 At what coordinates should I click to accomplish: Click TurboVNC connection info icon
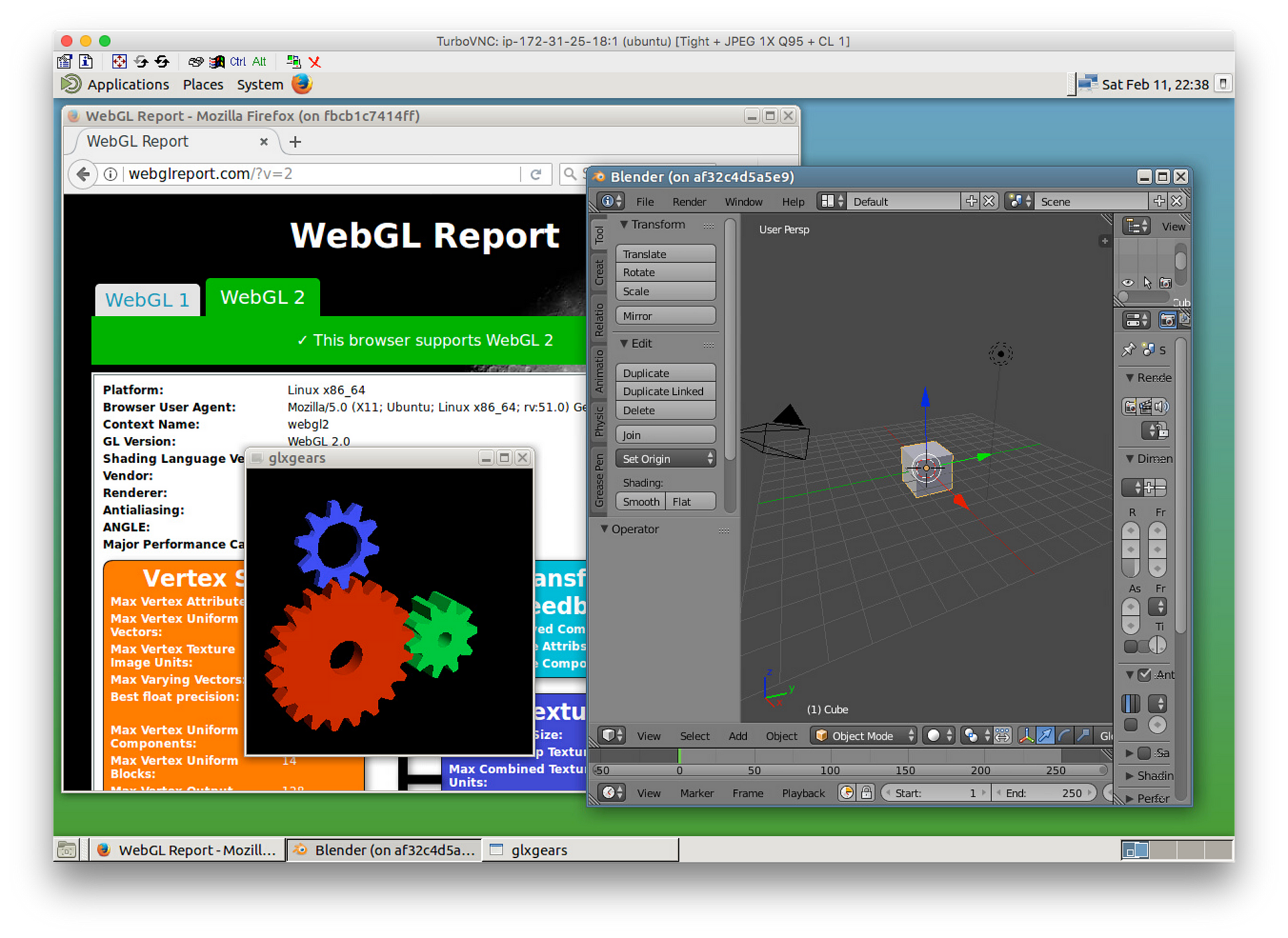click(x=86, y=62)
